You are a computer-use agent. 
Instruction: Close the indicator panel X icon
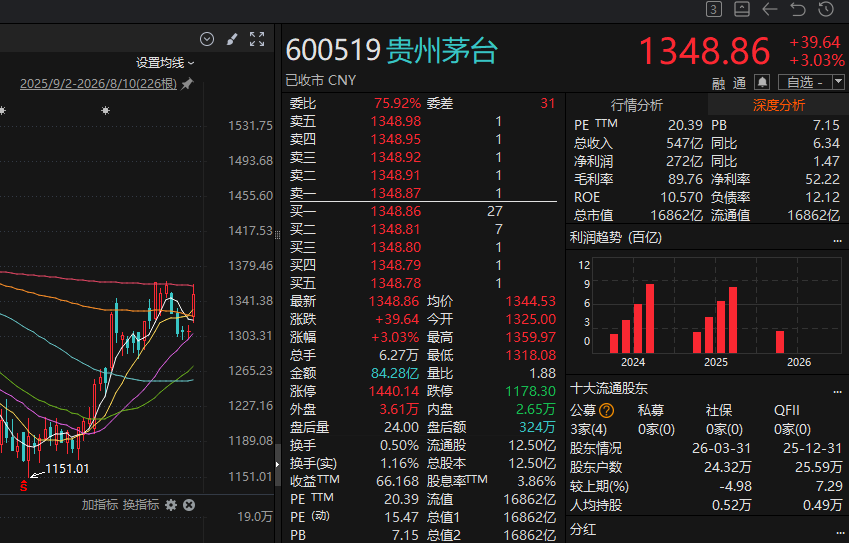189,505
